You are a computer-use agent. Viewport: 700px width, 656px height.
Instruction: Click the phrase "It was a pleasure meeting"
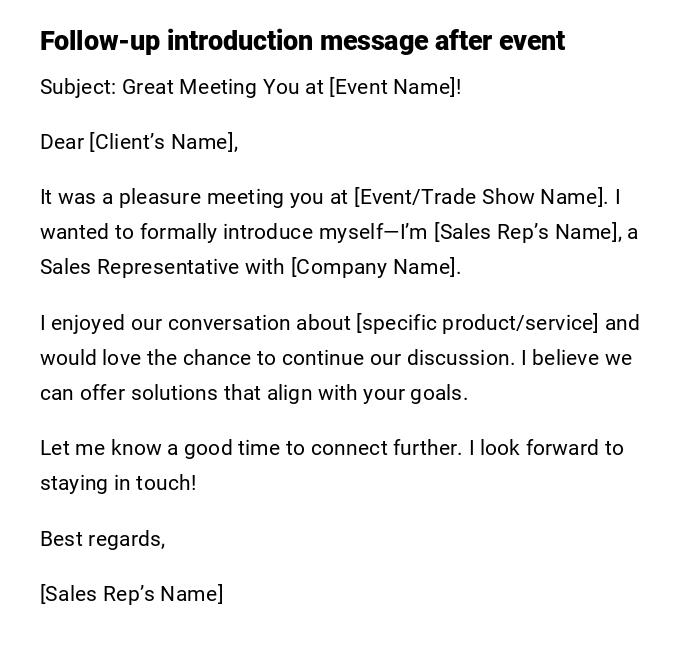[152, 197]
